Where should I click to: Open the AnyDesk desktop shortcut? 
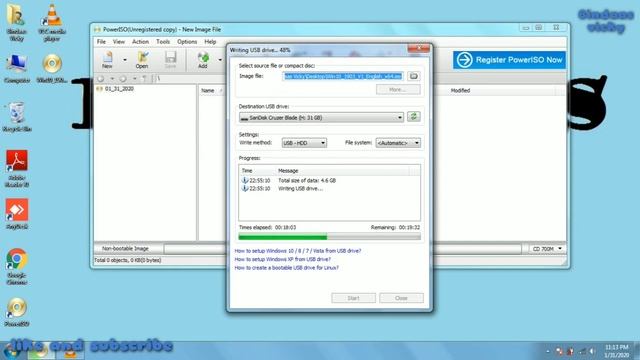tap(17, 214)
